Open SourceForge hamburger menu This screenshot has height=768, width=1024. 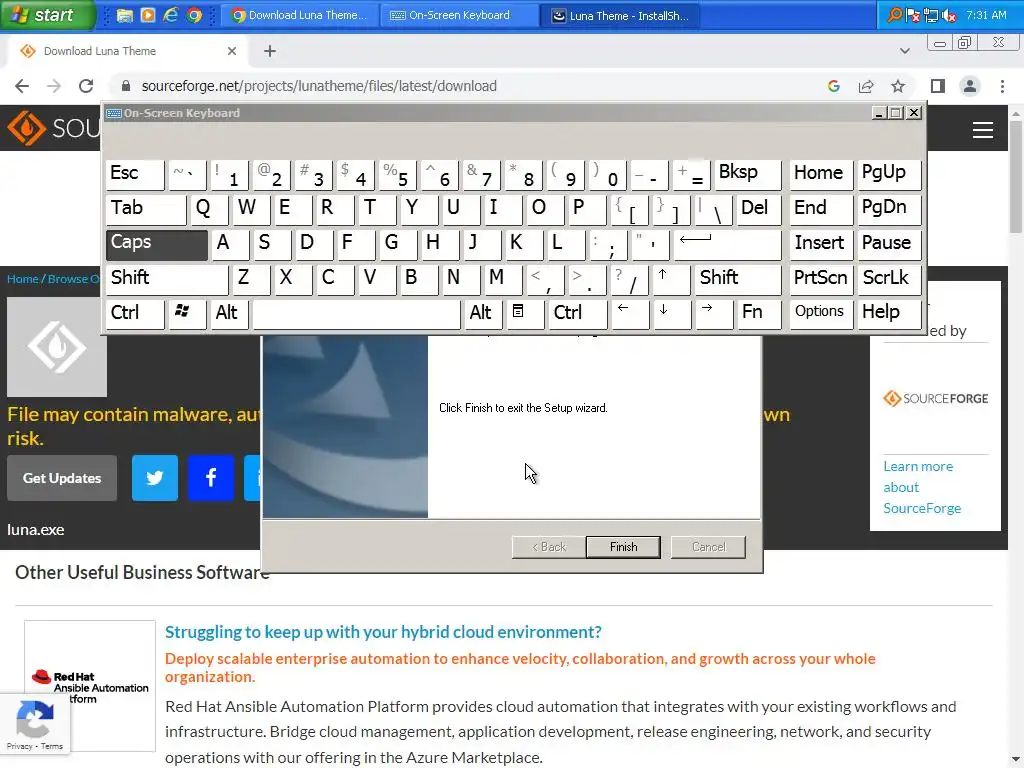(x=982, y=130)
